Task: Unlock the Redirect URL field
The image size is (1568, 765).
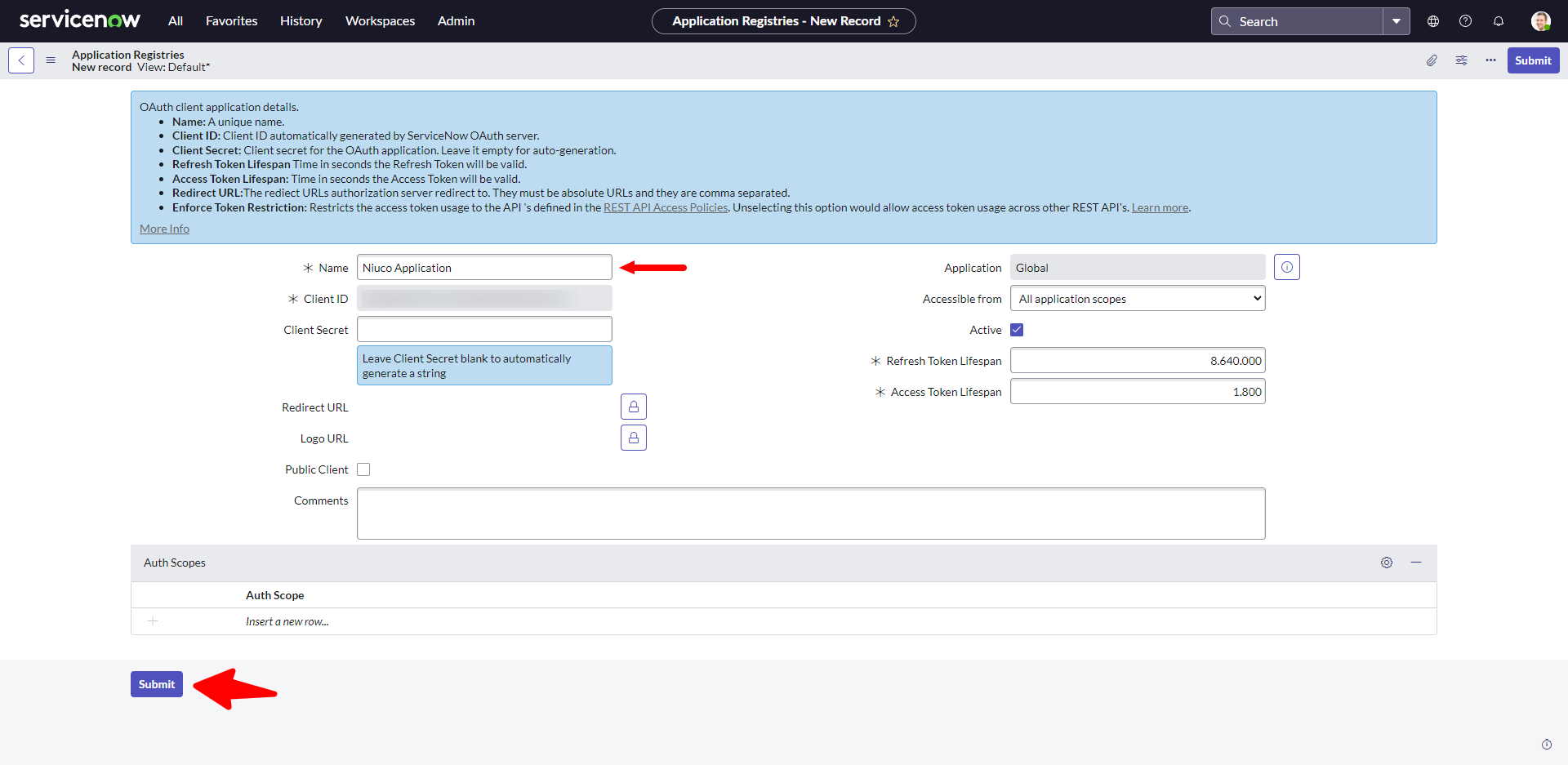Action: (x=634, y=407)
